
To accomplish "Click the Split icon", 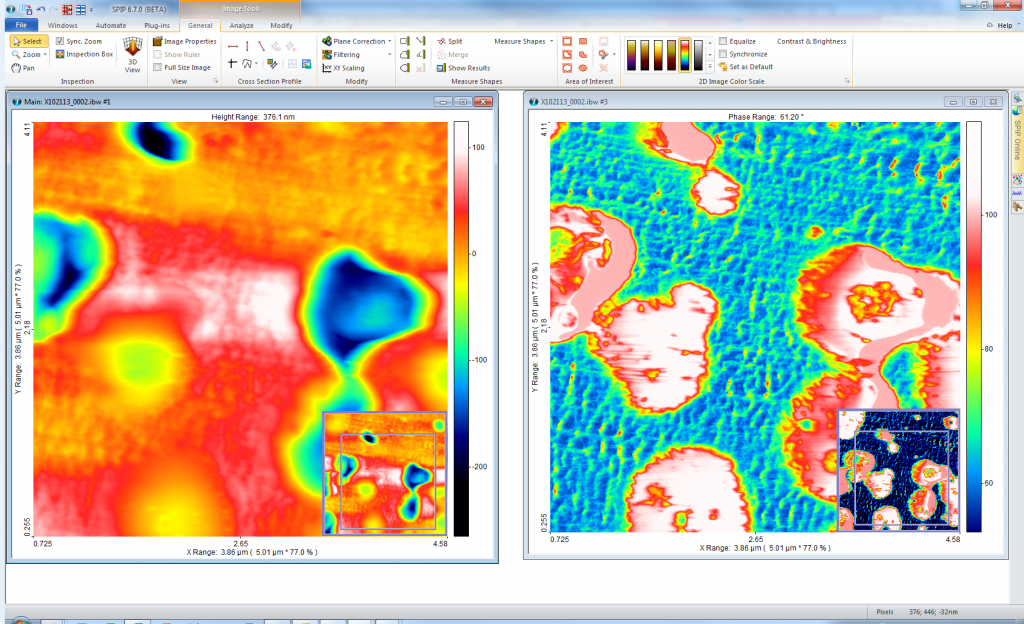I will [x=442, y=41].
